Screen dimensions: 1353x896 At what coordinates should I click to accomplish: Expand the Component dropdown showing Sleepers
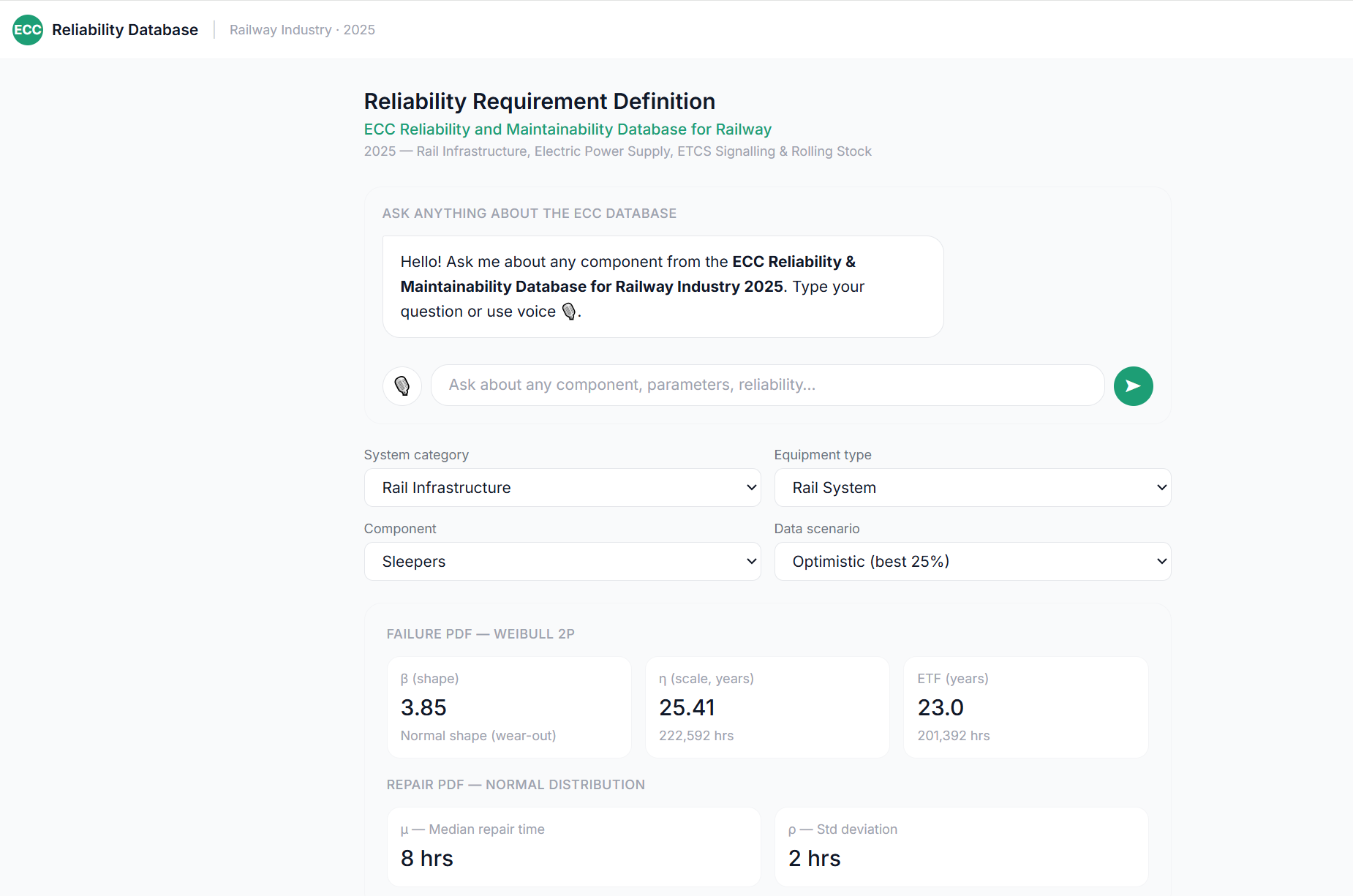click(562, 562)
